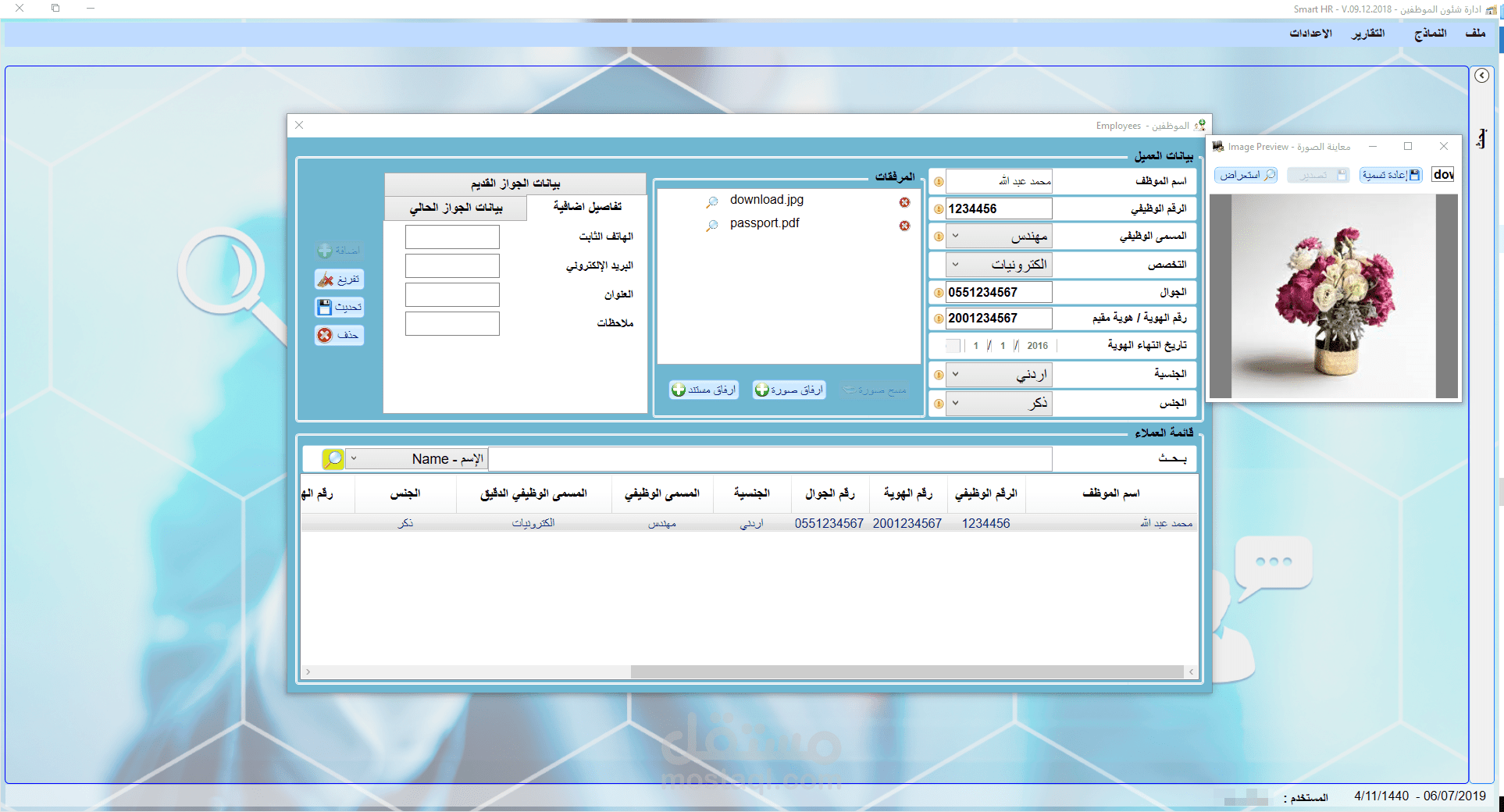Screen dimensions: 1504x812
Task: Click inside the بحث search input field
Action: click(x=773, y=458)
